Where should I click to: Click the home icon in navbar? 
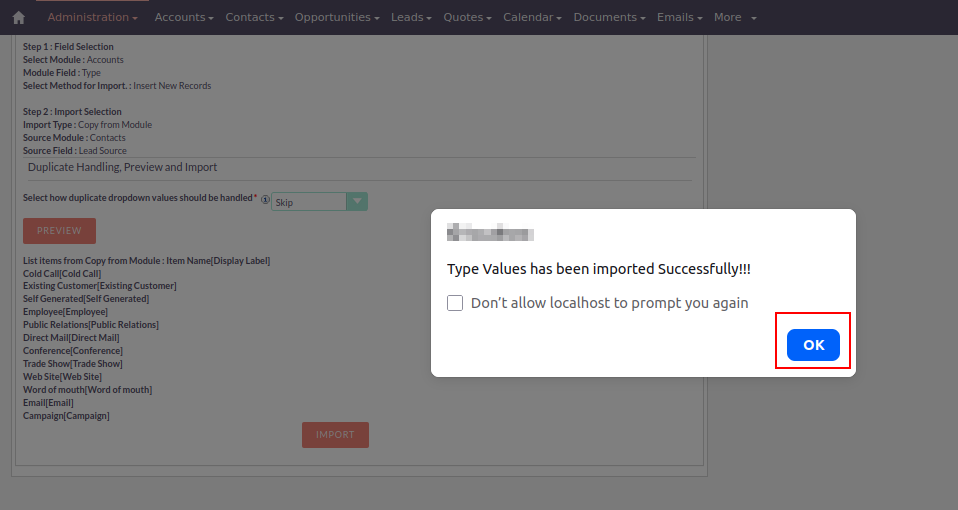click(18, 18)
